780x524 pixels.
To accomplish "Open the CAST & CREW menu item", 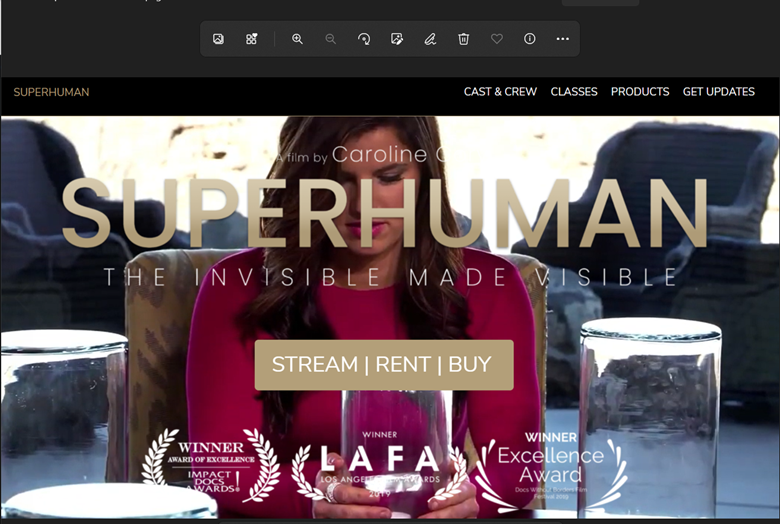I will tap(500, 92).
